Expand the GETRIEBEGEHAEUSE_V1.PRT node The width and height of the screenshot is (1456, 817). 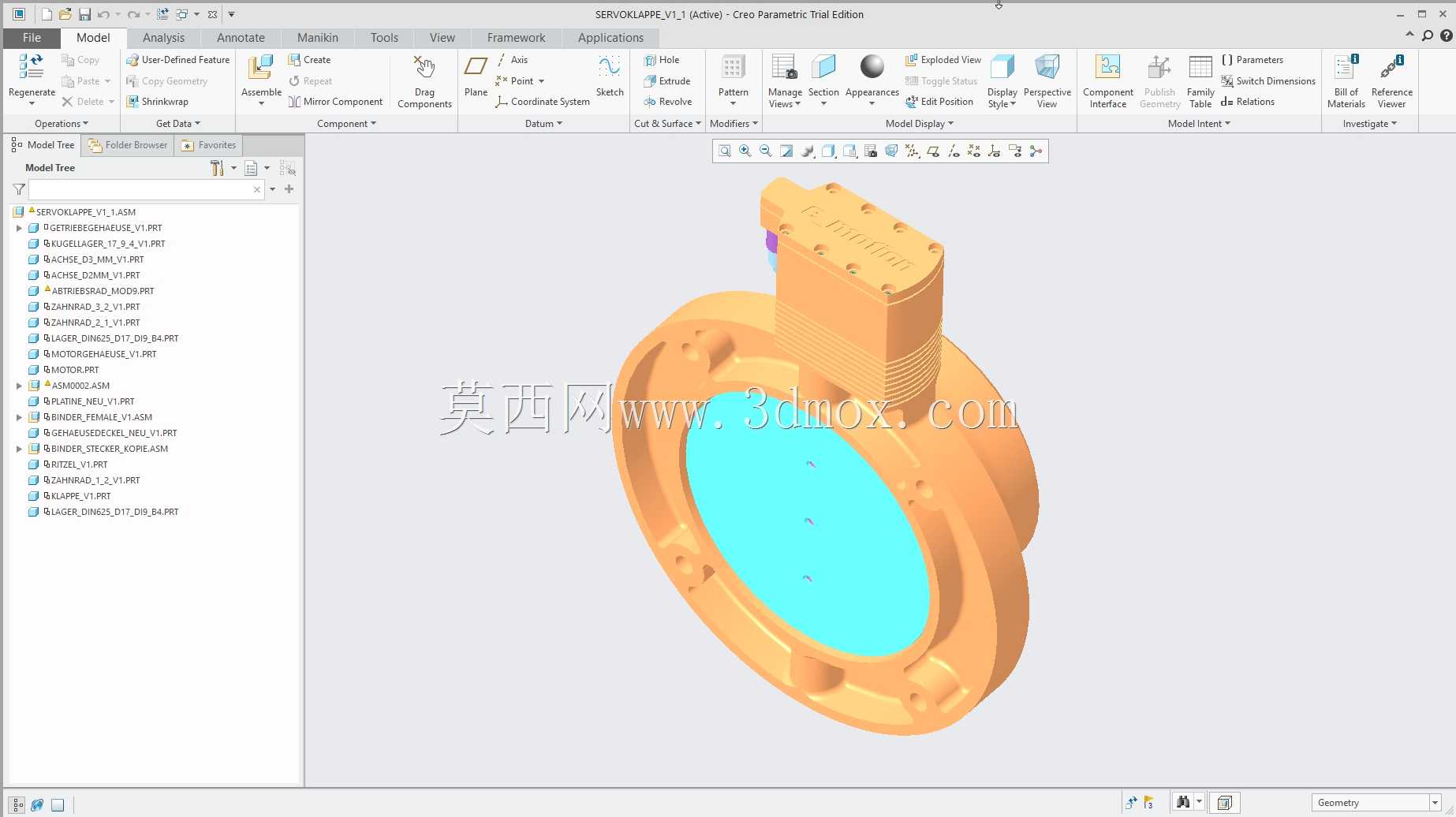pos(19,228)
